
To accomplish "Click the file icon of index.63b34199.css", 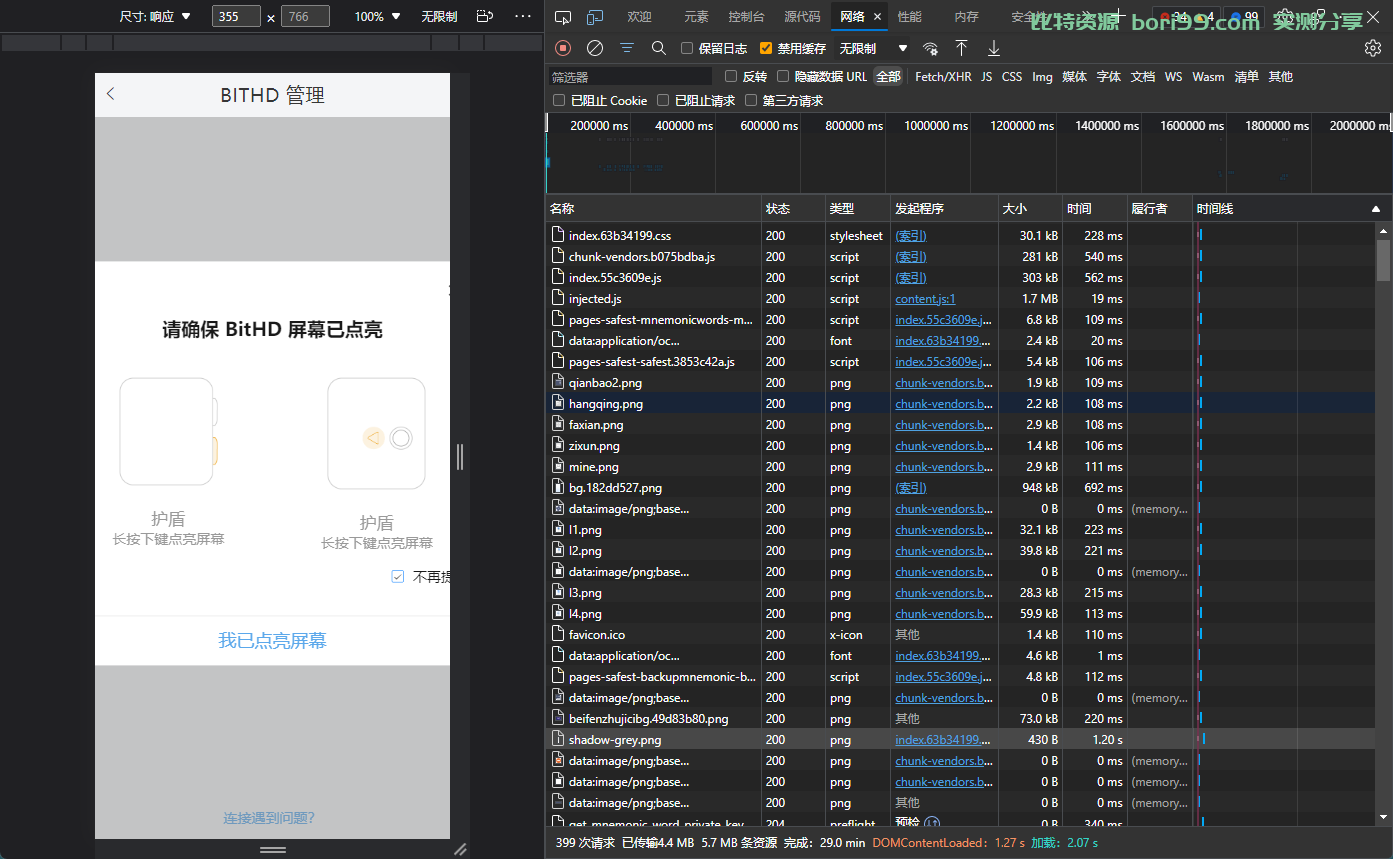I will [558, 236].
